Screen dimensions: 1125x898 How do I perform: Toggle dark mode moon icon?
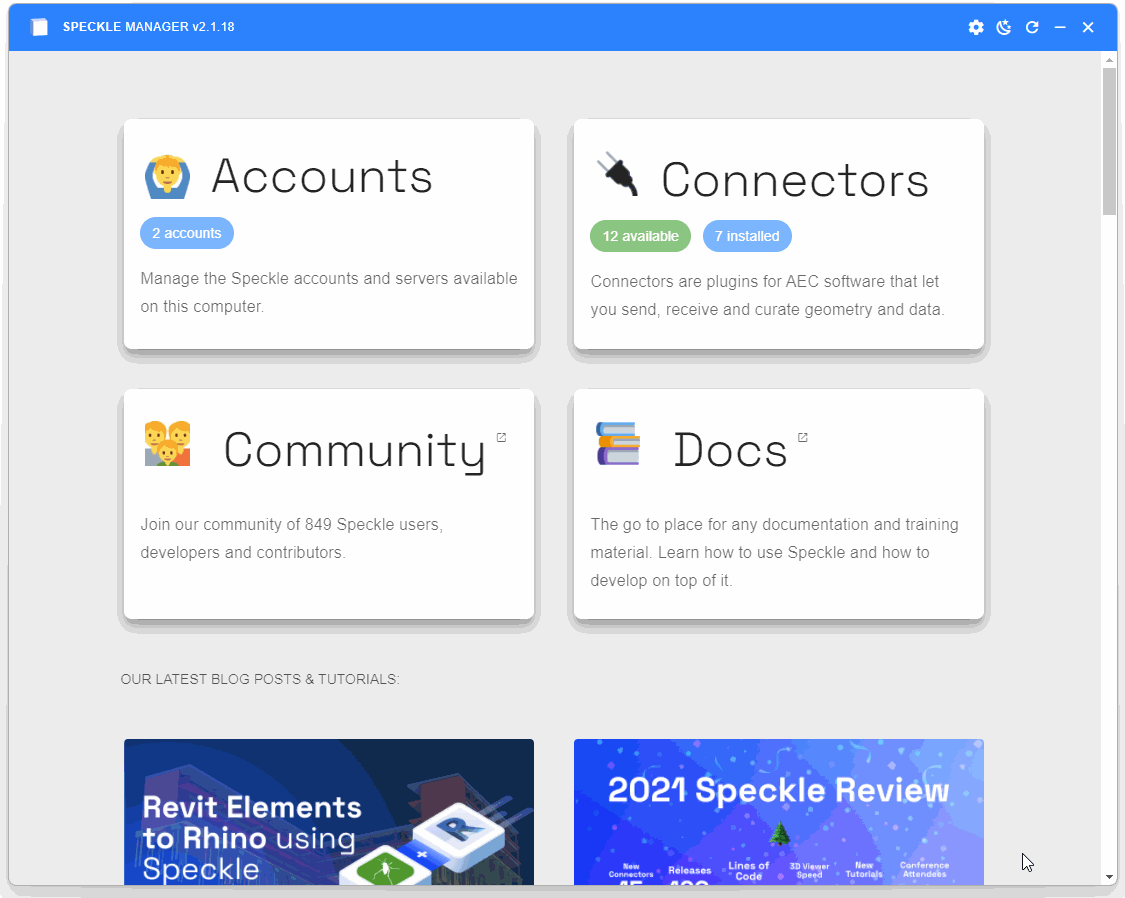pyautogui.click(x=1004, y=27)
